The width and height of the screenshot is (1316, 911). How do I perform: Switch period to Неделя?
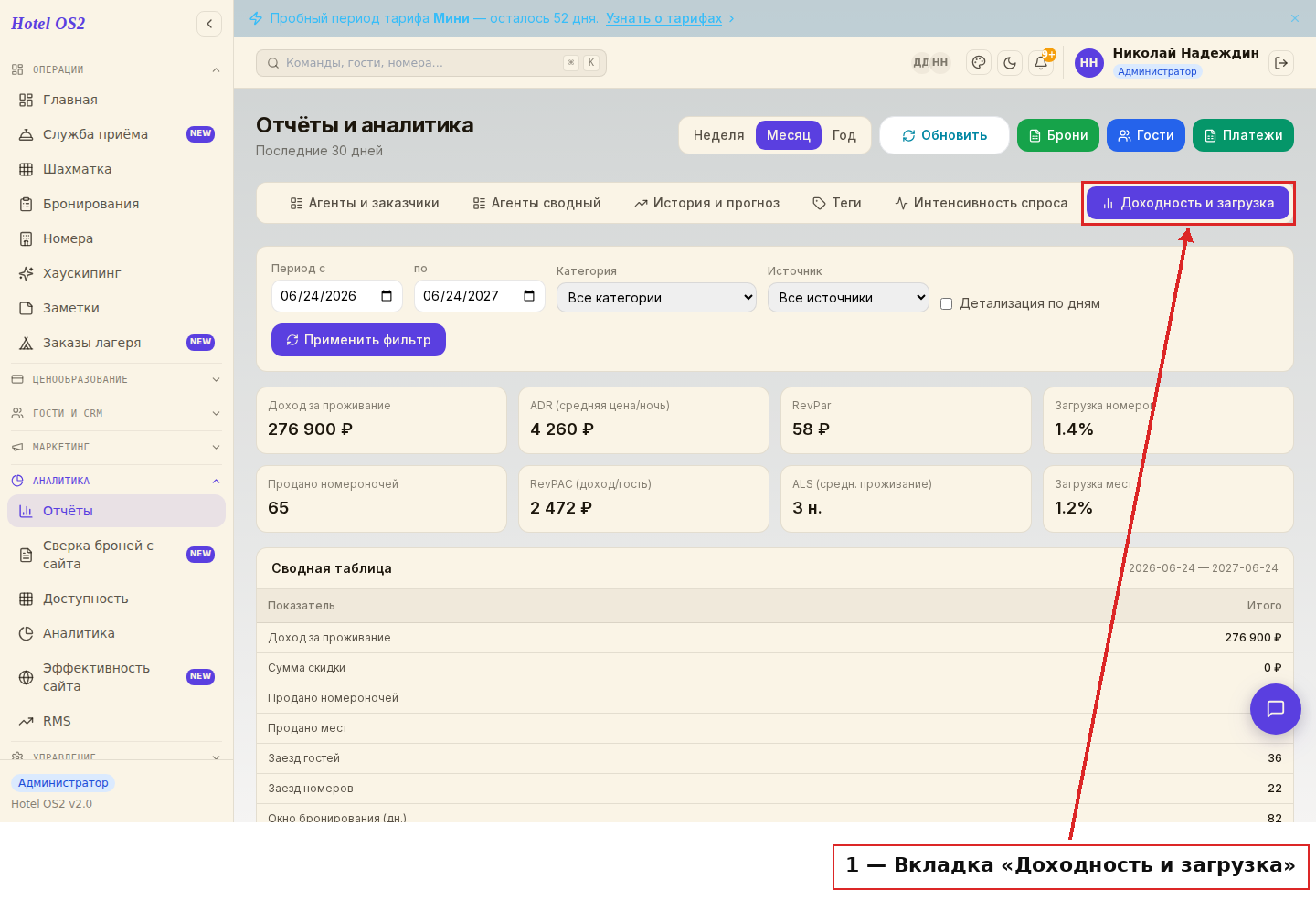click(x=718, y=135)
